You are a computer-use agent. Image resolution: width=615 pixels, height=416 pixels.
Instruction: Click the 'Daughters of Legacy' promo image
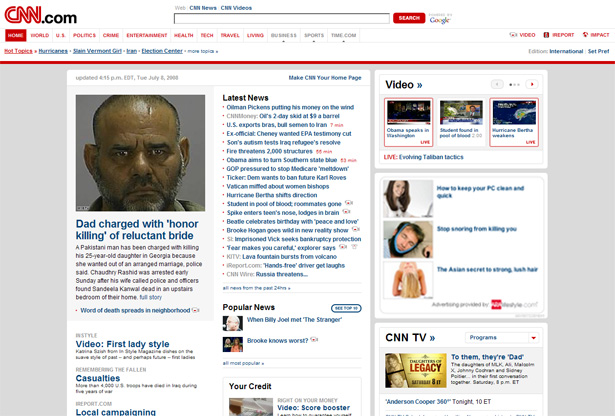(415, 371)
